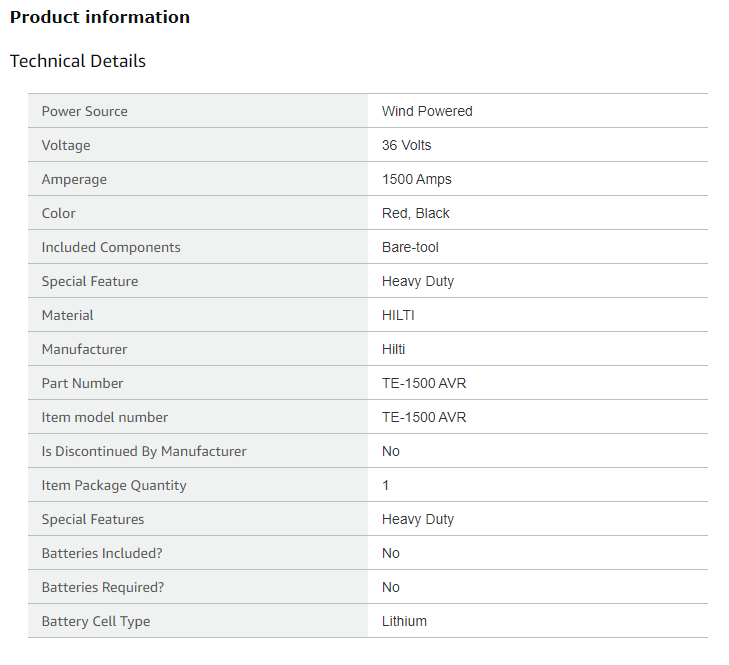Click the Lithium battery cell value

point(404,621)
